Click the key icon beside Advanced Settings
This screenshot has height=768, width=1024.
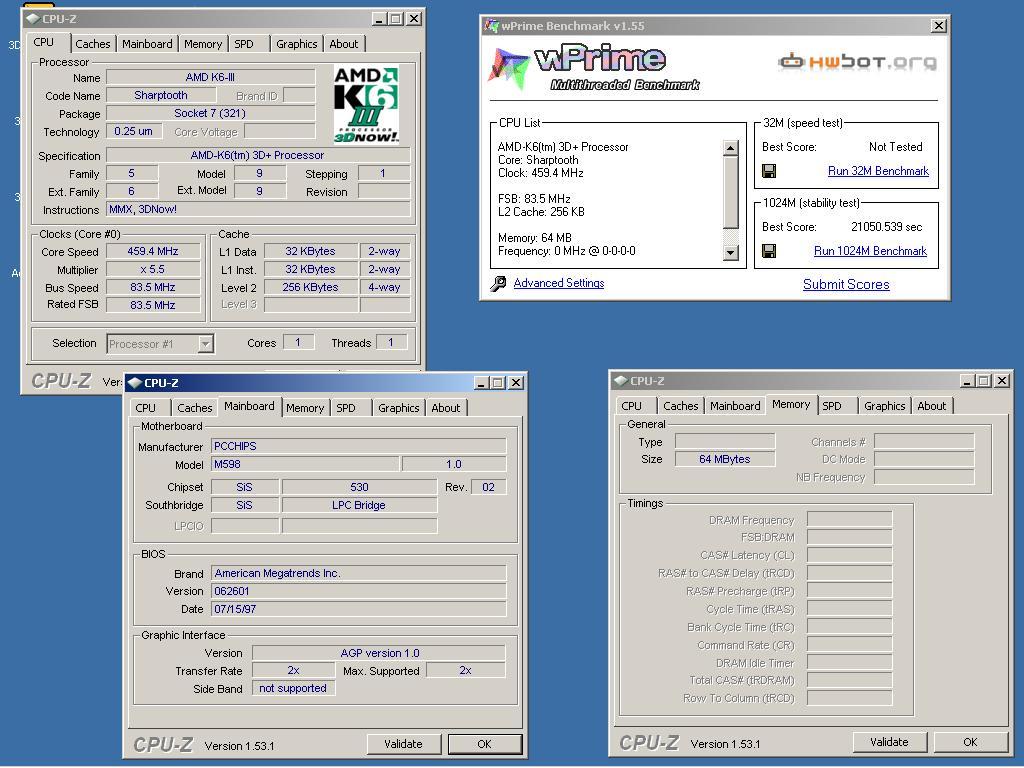point(498,283)
